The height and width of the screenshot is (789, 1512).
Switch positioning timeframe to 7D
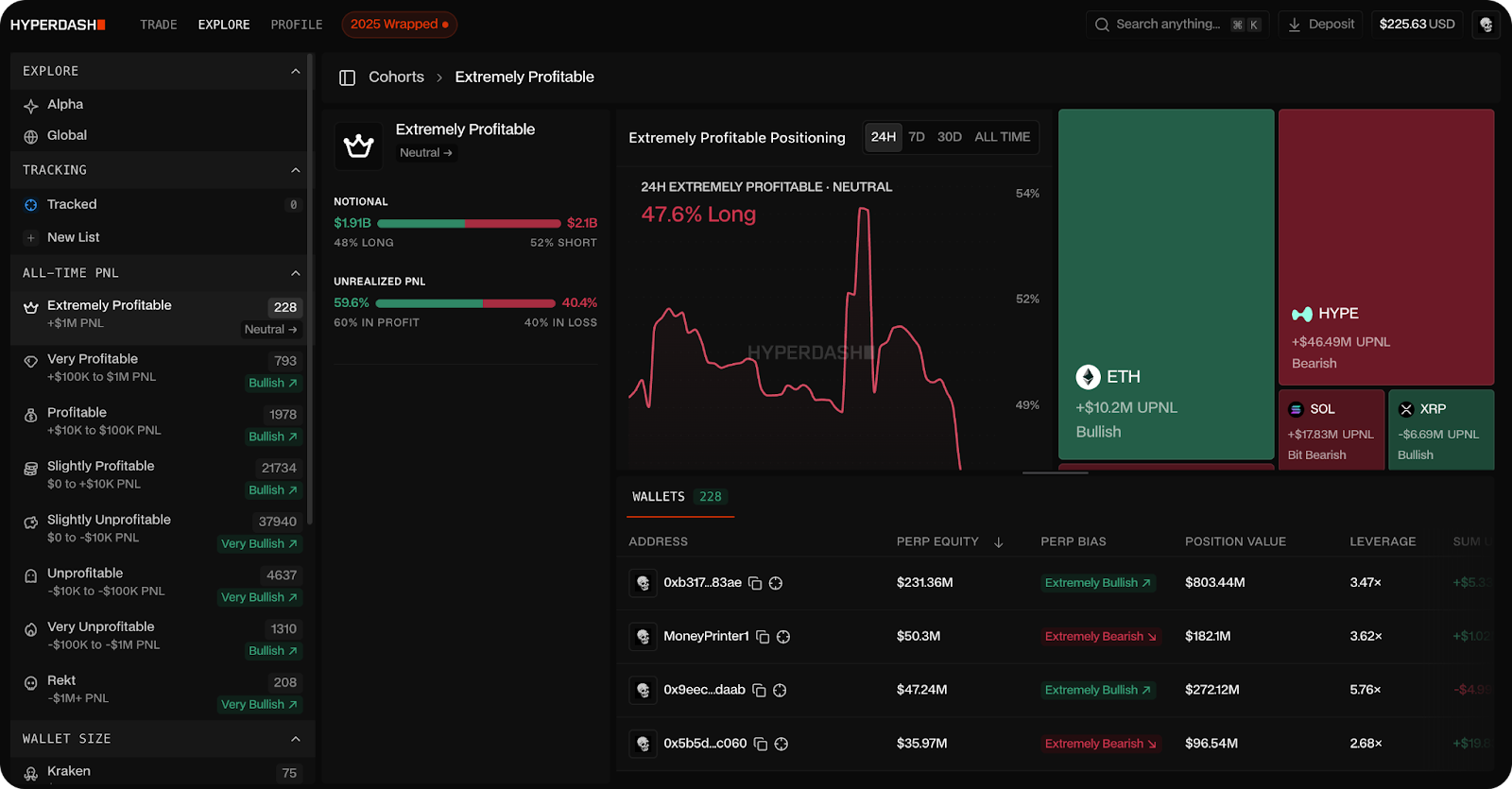pos(917,137)
